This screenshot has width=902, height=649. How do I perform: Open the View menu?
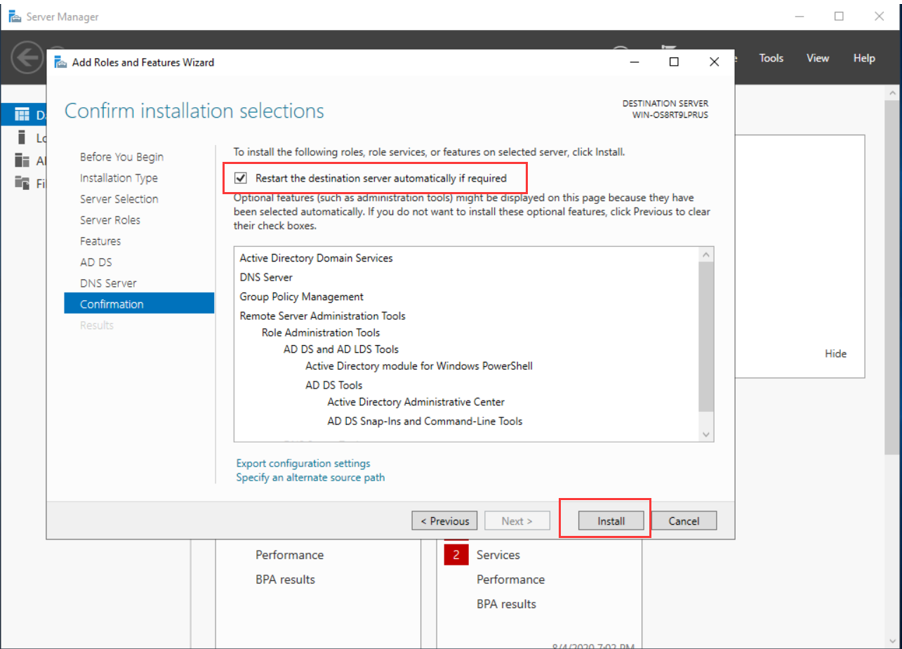point(817,58)
